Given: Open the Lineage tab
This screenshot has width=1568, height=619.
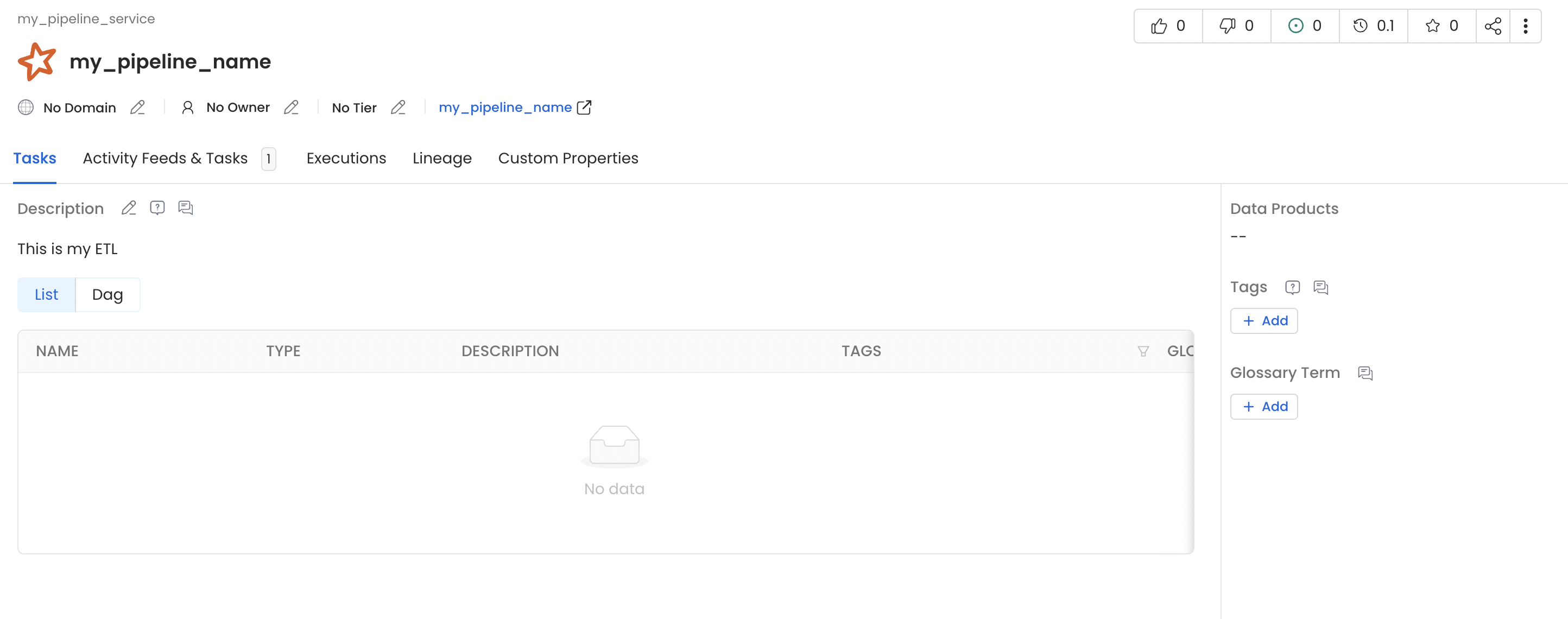Looking at the screenshot, I should pos(442,158).
